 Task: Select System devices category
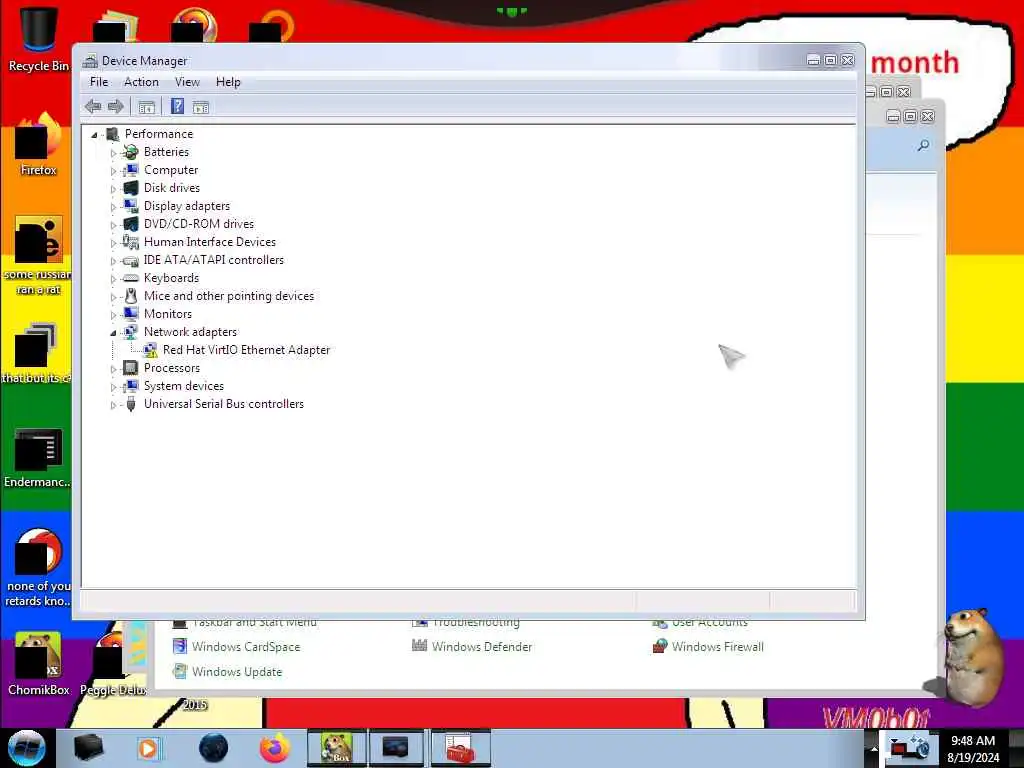[x=184, y=386]
